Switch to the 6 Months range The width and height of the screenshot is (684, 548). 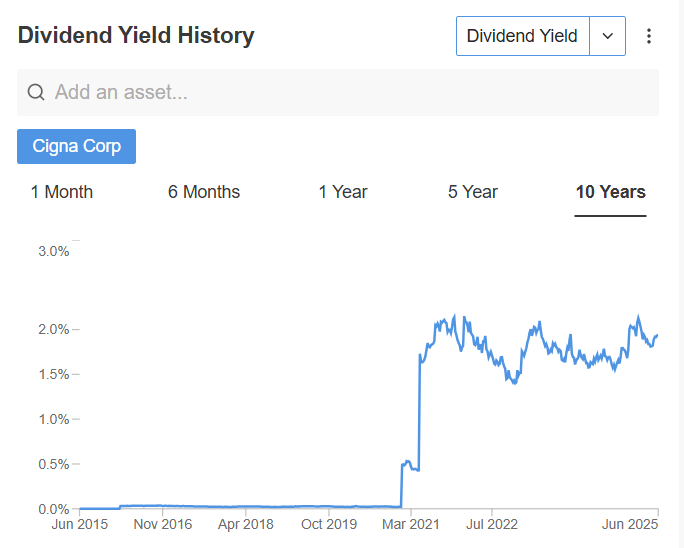tap(204, 192)
